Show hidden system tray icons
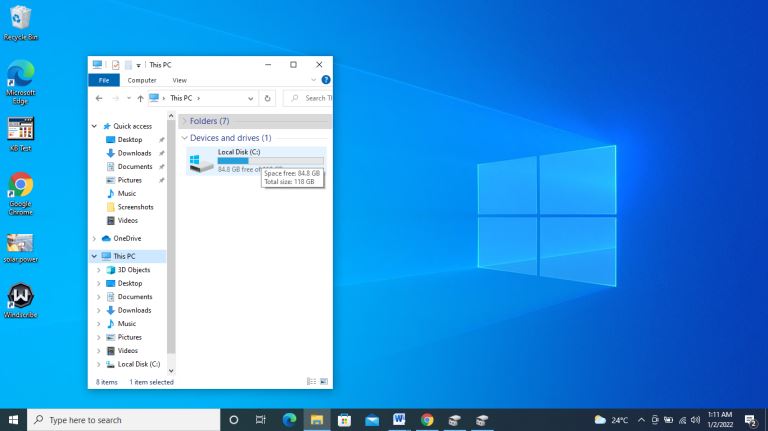The image size is (768, 431). pyautogui.click(x=641, y=420)
